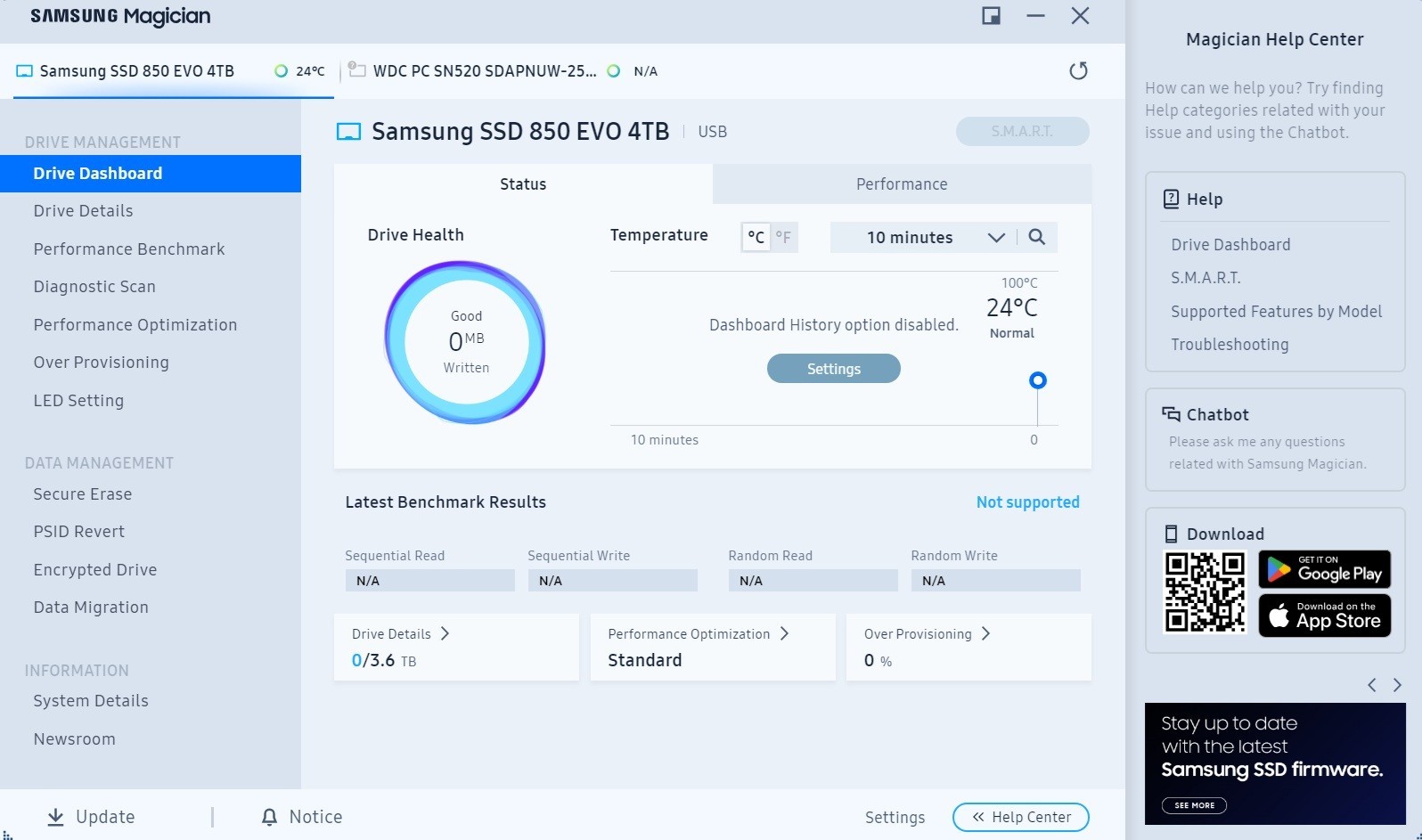Viewport: 1422px width, 840px height.
Task: Click the Random Write N/A value
Action: [995, 581]
